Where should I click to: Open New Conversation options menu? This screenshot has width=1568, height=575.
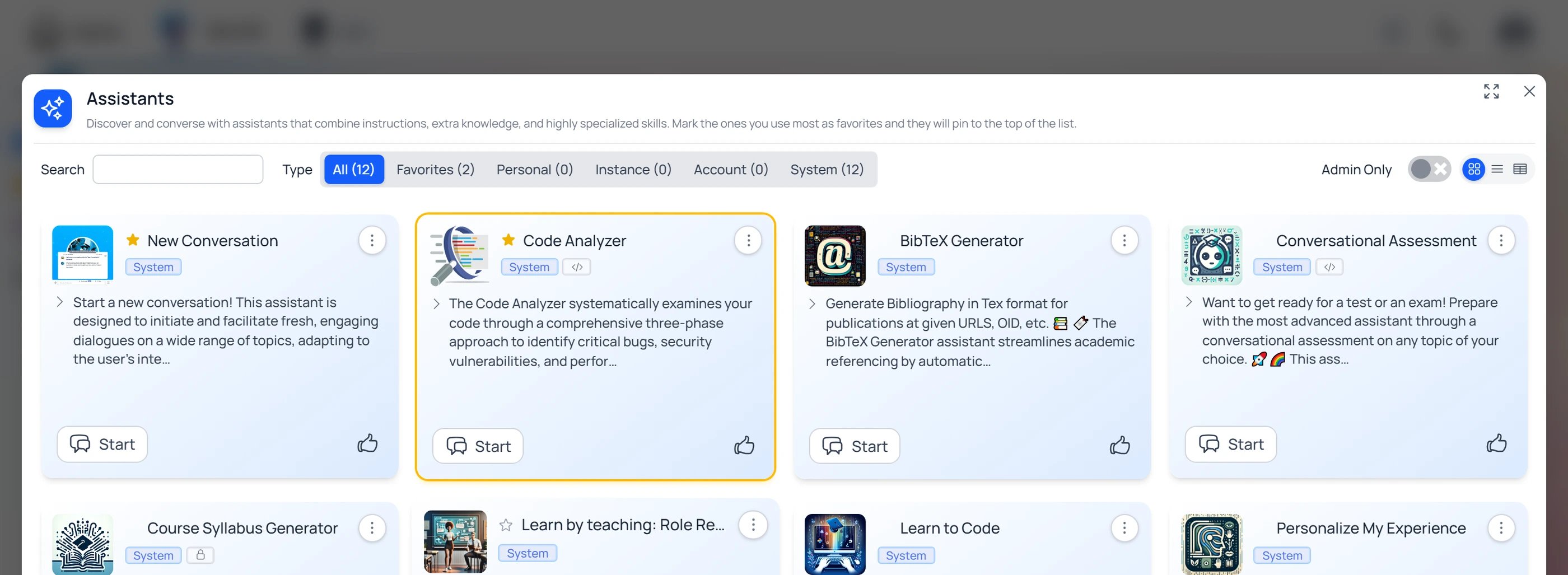[372, 240]
